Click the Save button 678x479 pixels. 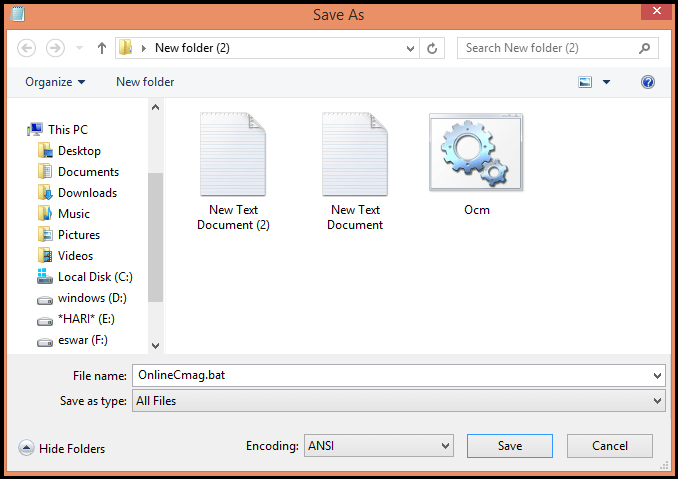tap(509, 446)
